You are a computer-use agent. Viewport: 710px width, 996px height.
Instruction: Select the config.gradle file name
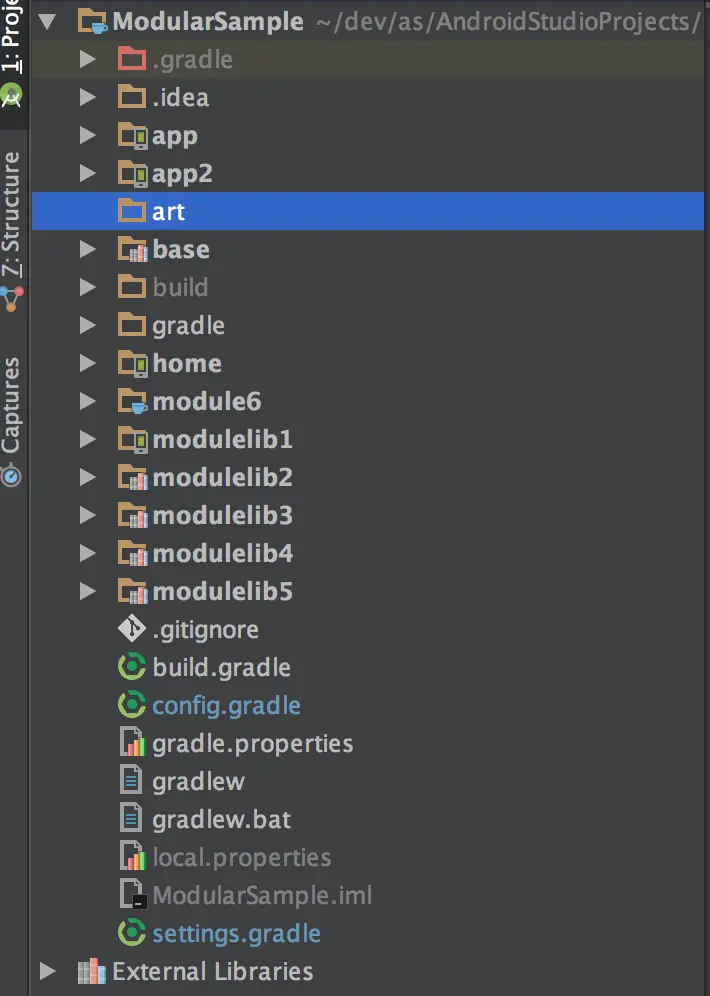(226, 706)
